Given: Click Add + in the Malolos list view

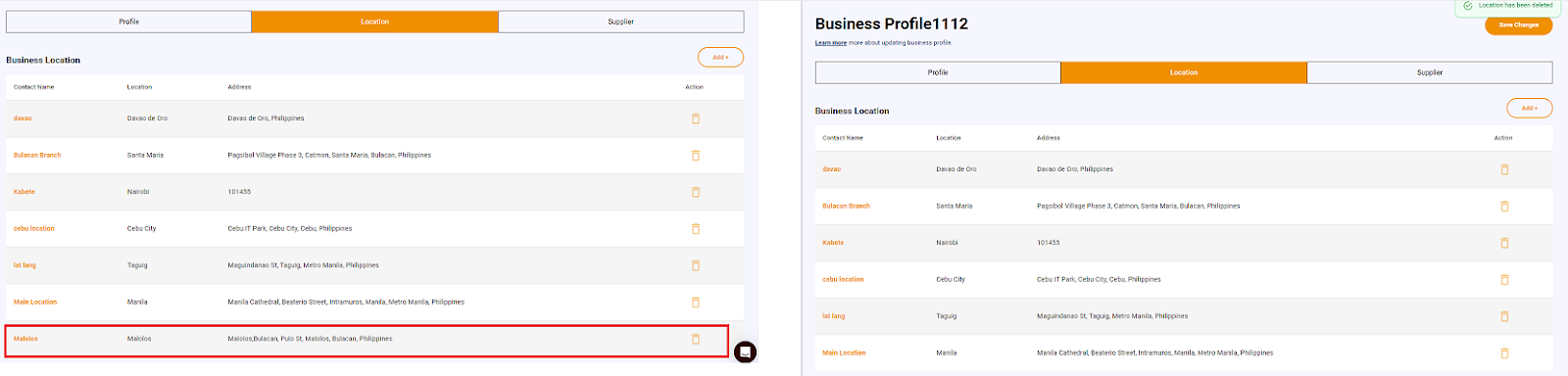Looking at the screenshot, I should click(720, 57).
